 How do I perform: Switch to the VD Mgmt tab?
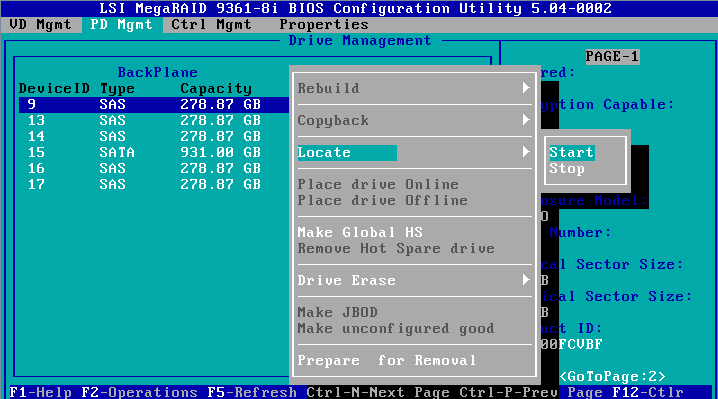tap(40, 25)
